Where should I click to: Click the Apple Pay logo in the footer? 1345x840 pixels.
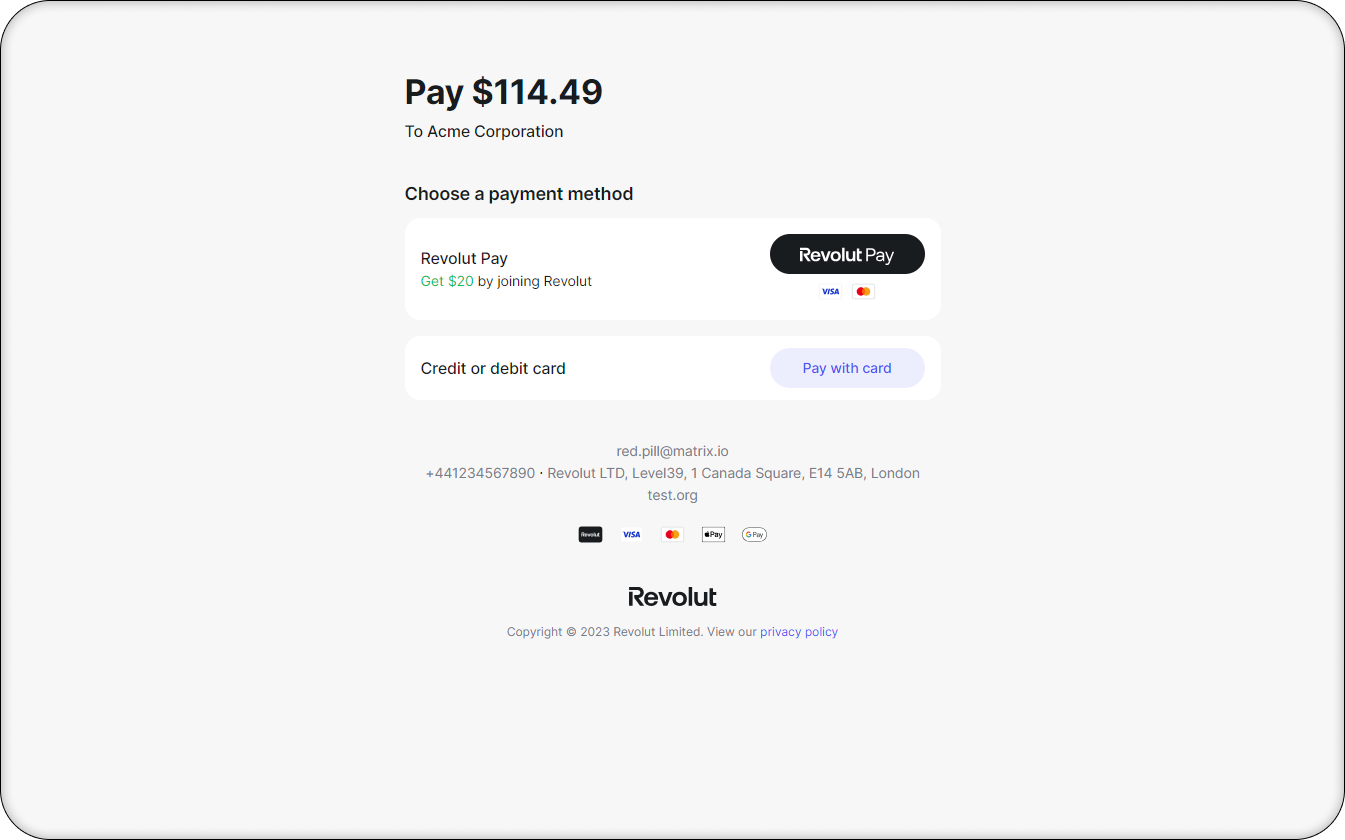tap(713, 535)
